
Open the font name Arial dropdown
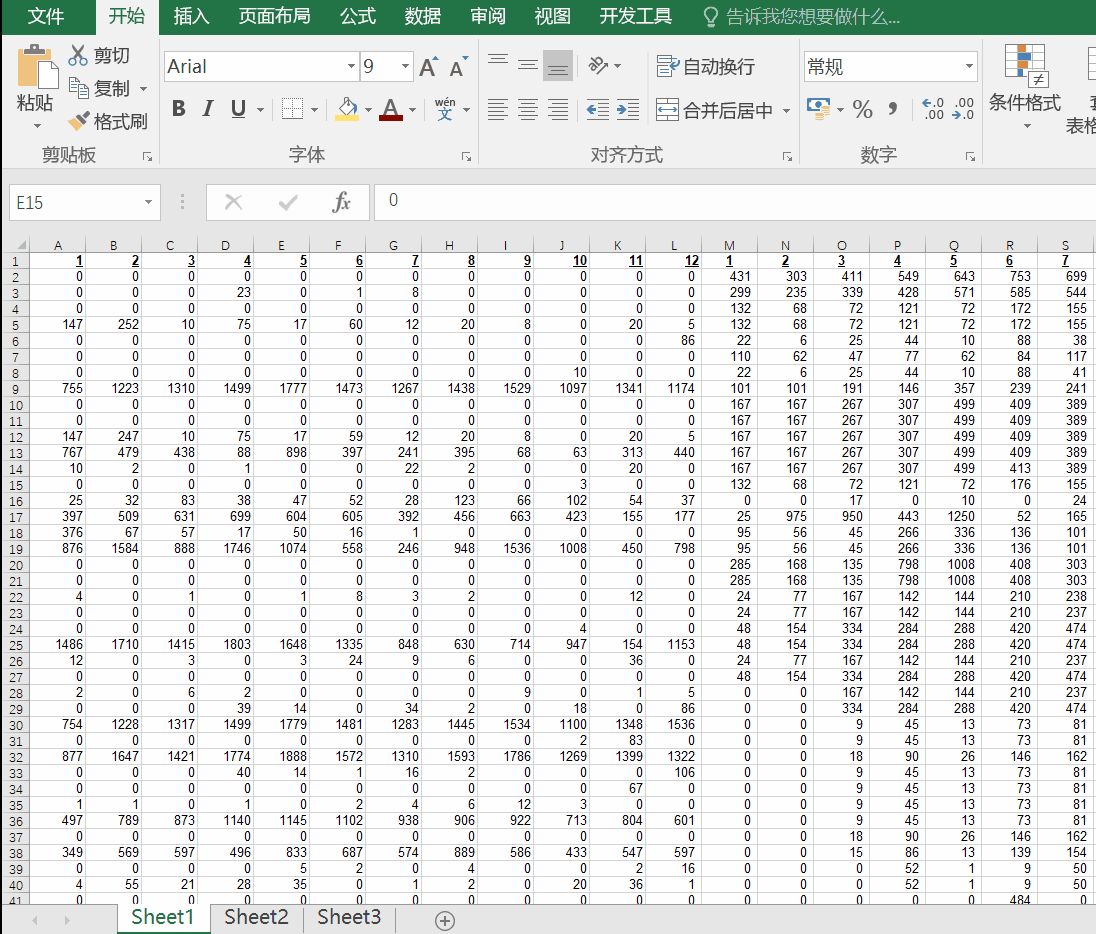[351, 66]
